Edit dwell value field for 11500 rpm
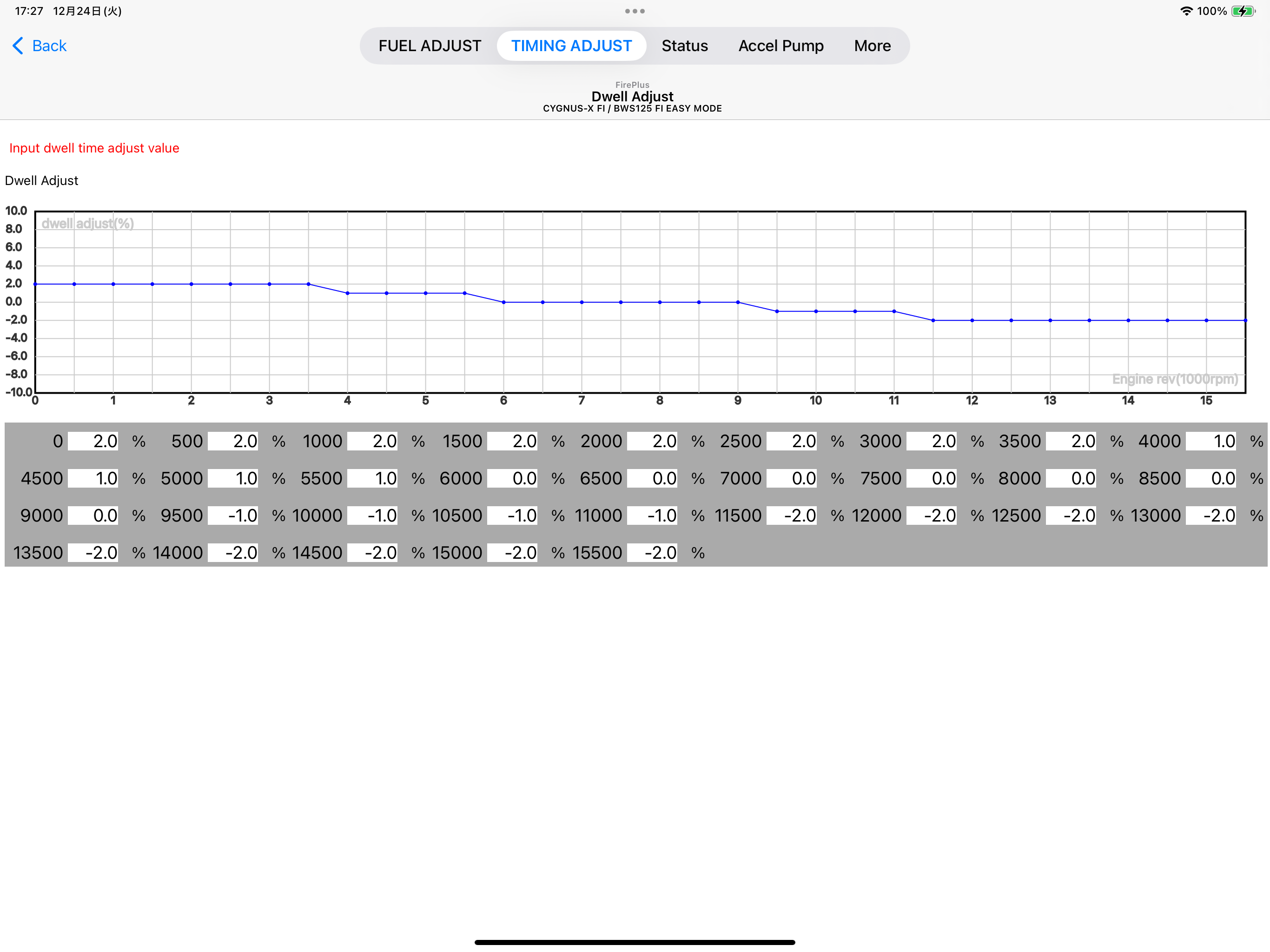The height and width of the screenshot is (952, 1270). click(792, 516)
